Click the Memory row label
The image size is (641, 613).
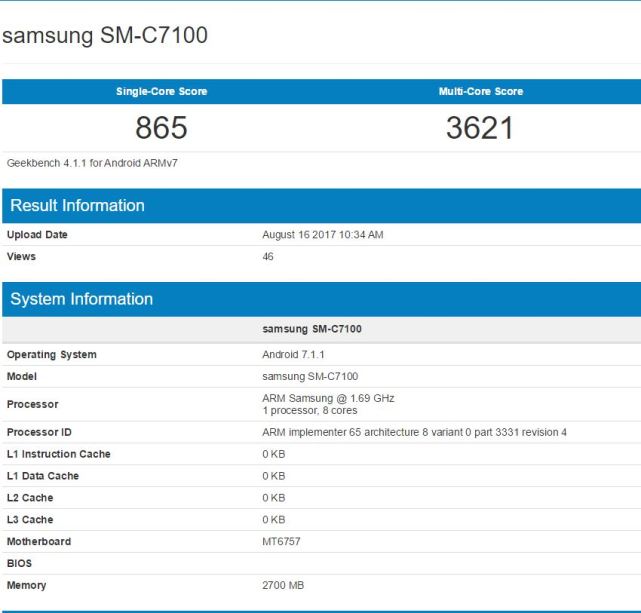coord(27,585)
